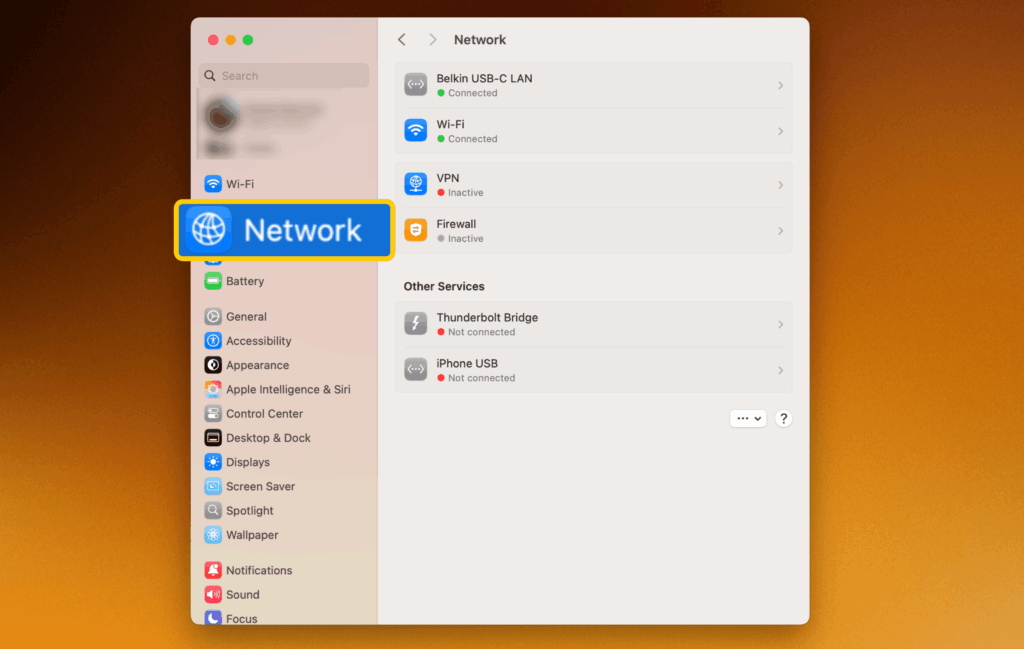Select the Firewall shield icon

click(416, 230)
